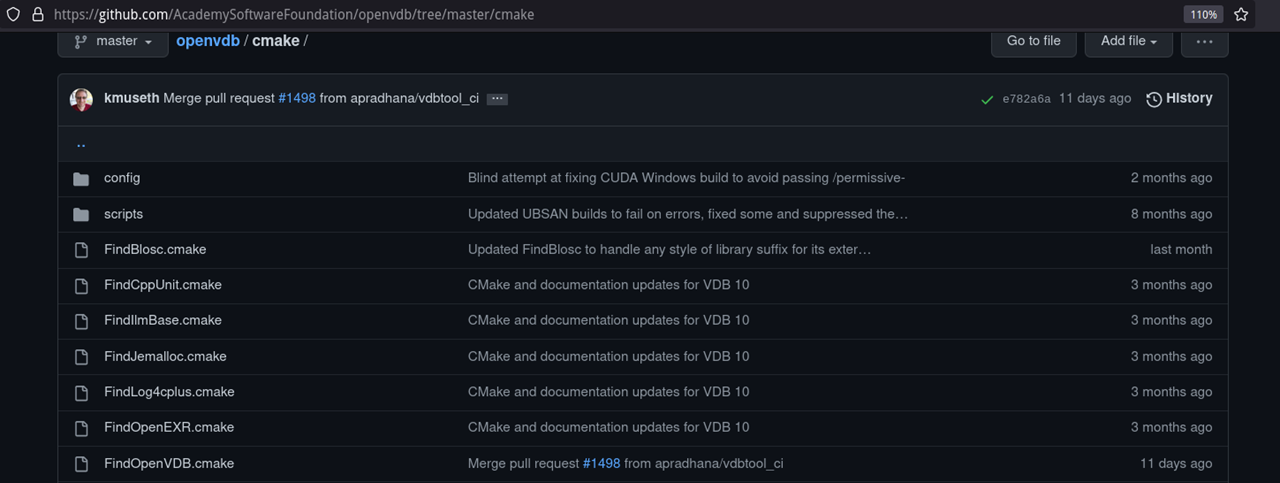Go up via the parent directory dots
Screen dimensions: 1280x483
coord(81,143)
